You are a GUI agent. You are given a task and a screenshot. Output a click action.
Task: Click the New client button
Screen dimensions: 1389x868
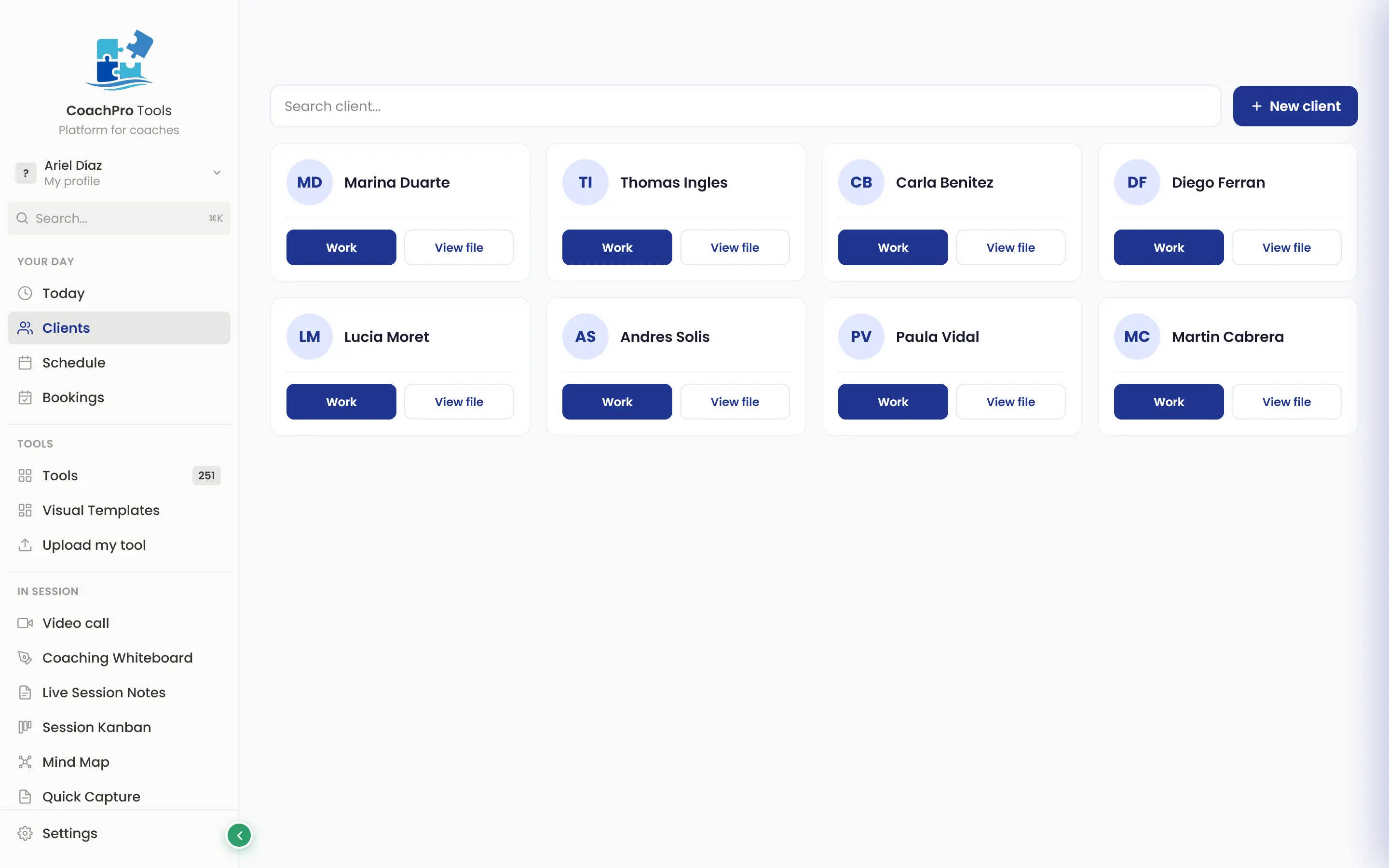[1295, 106]
